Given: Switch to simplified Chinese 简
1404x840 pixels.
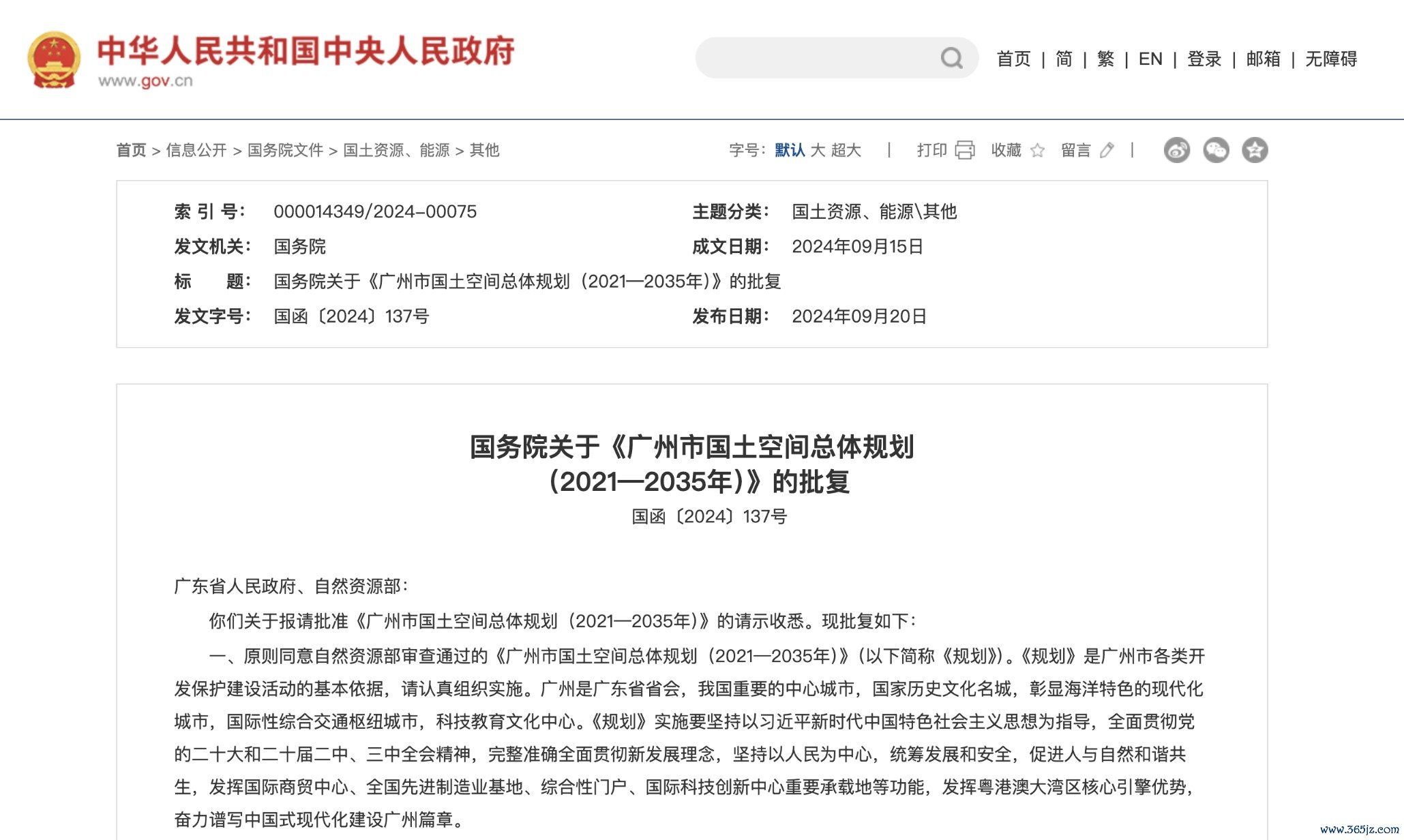Looking at the screenshot, I should click(x=1064, y=59).
